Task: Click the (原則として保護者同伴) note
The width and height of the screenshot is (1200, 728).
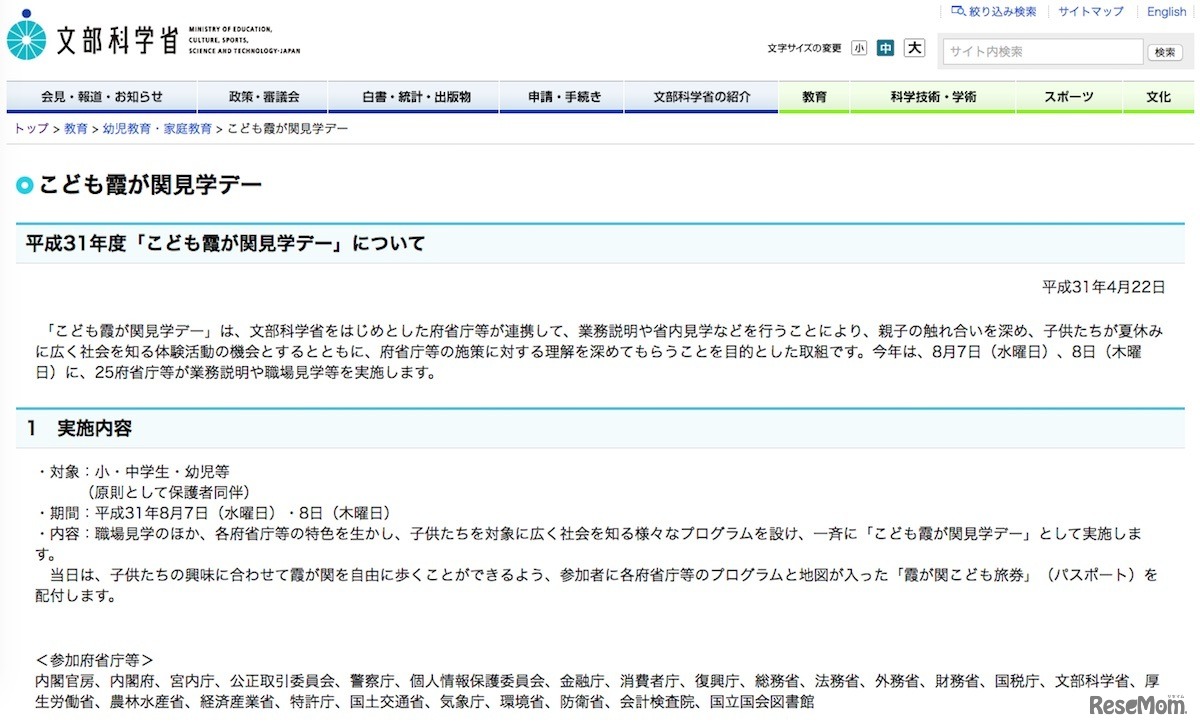Action: (x=167, y=492)
